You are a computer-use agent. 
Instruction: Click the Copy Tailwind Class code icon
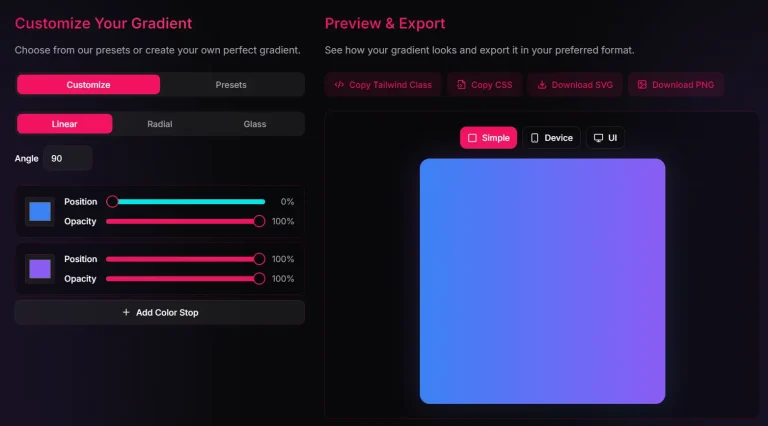339,85
